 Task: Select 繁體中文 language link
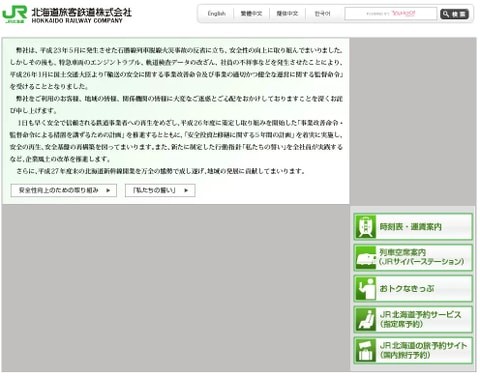[251, 14]
